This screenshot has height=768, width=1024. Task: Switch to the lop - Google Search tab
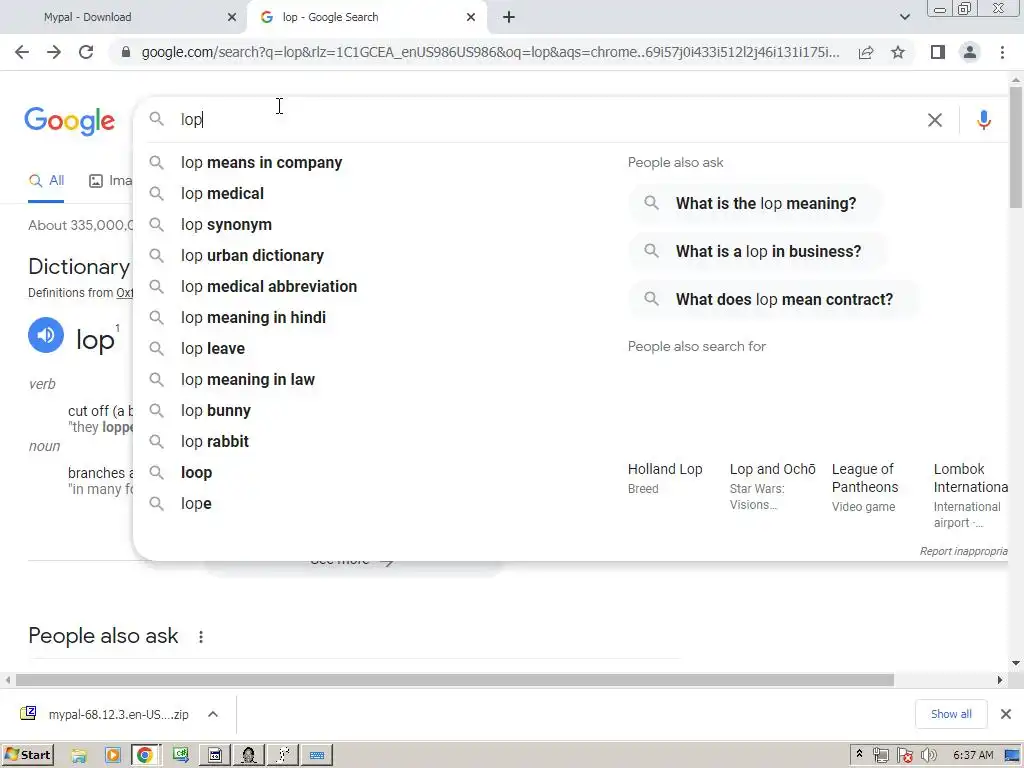click(366, 17)
